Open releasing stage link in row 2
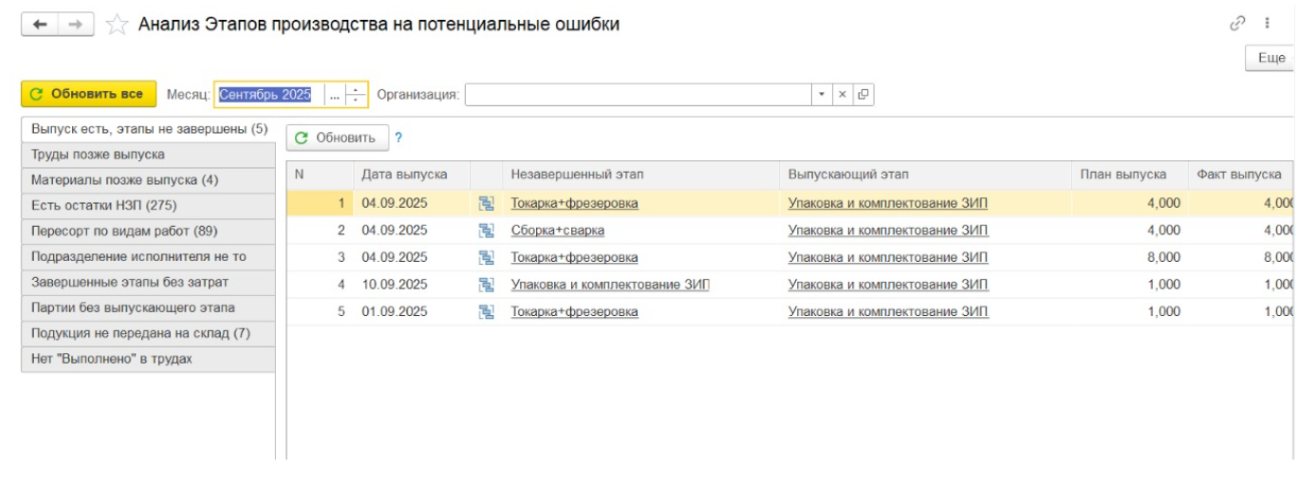Screen dimensions: 1308x484 [x=888, y=230]
